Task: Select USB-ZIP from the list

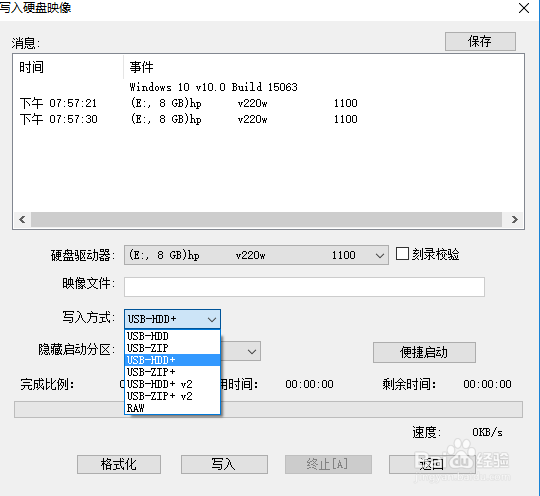Action: point(172,348)
